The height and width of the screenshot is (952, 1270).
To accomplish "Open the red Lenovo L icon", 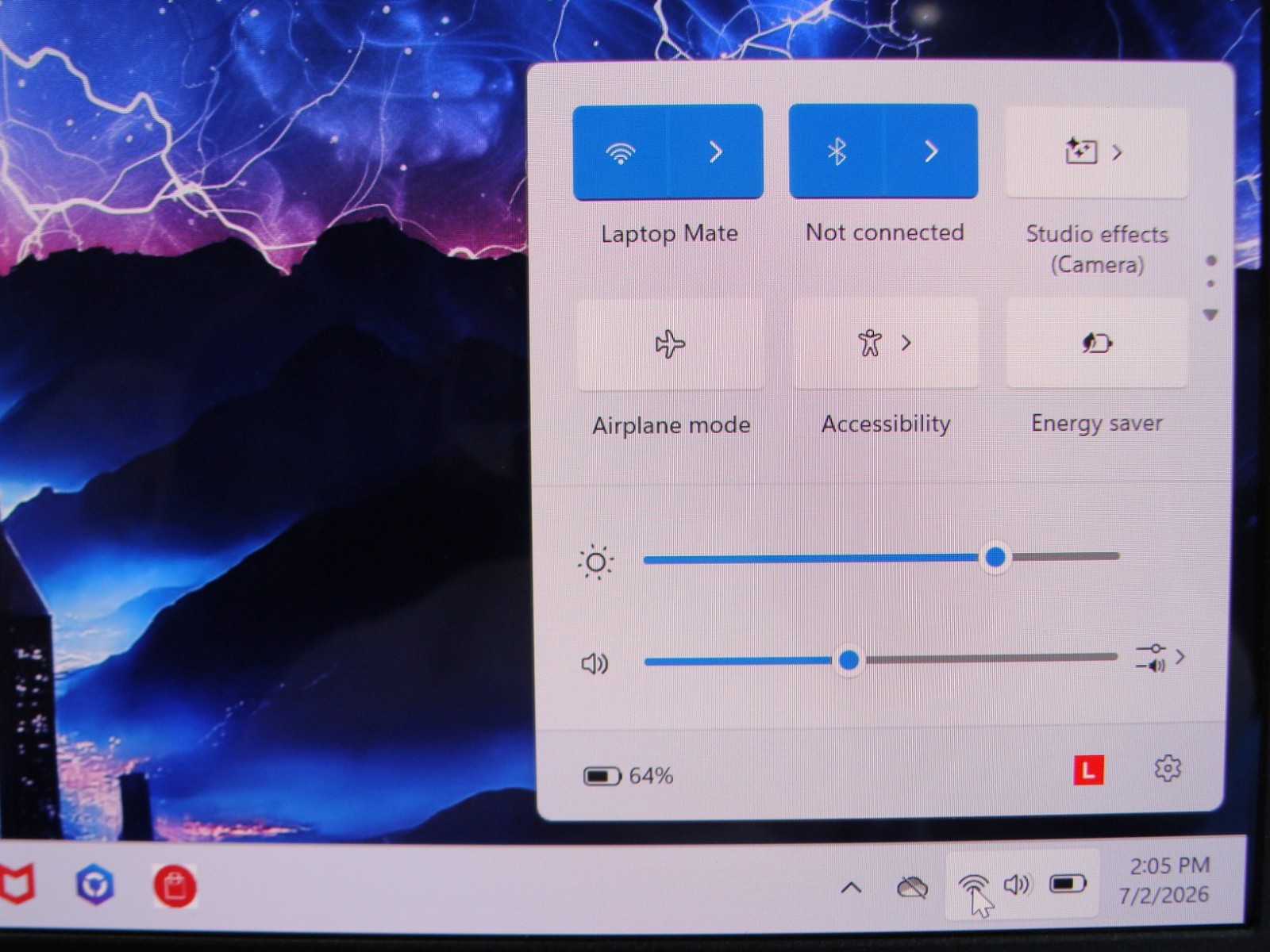I will pyautogui.click(x=1088, y=770).
